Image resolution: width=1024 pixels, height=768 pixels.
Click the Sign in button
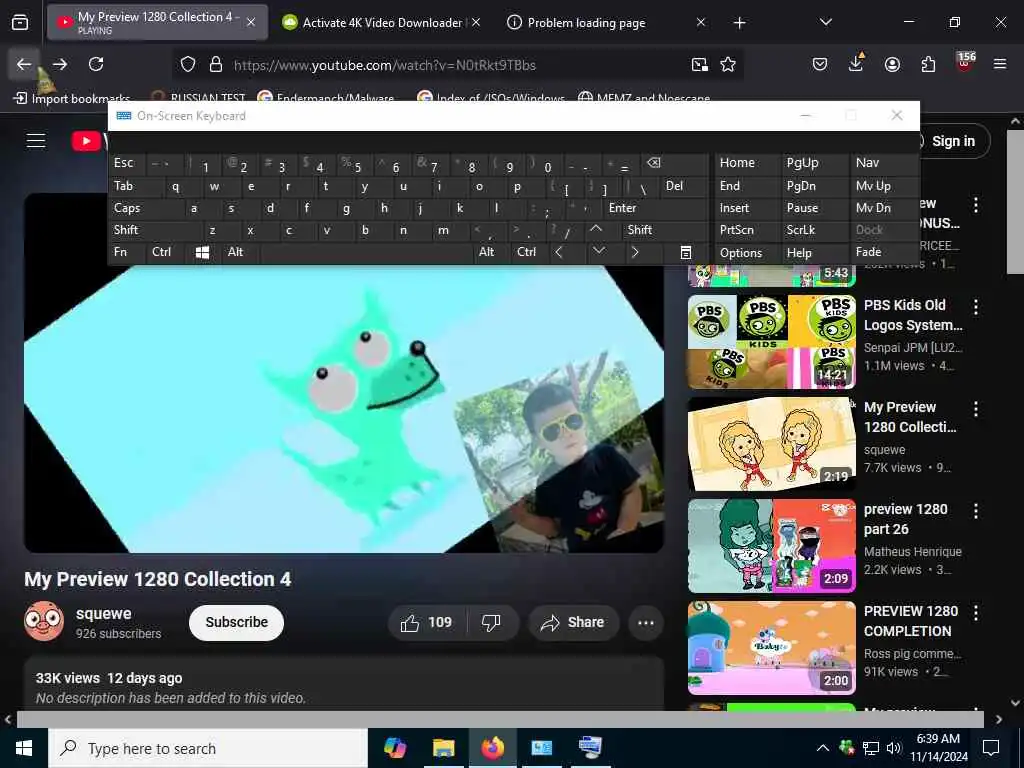click(x=952, y=141)
